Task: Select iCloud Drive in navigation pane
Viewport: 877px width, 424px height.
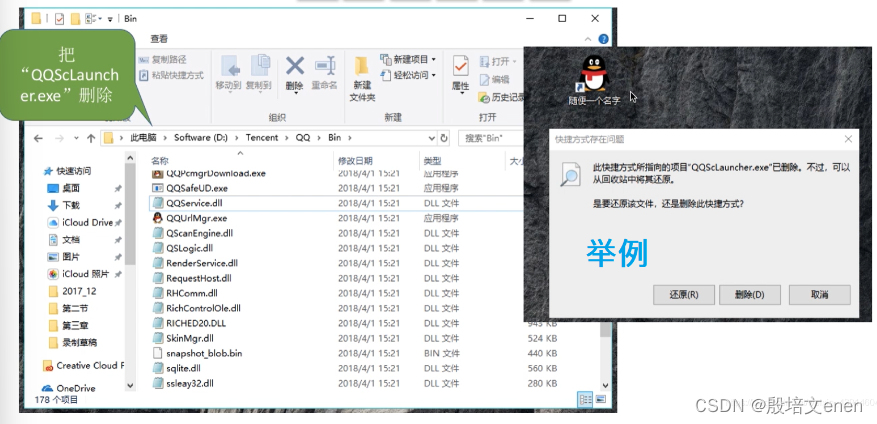Action: tap(81, 223)
